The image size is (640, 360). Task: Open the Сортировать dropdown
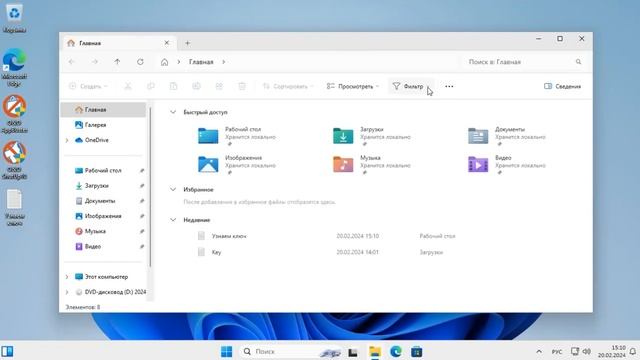coord(288,86)
